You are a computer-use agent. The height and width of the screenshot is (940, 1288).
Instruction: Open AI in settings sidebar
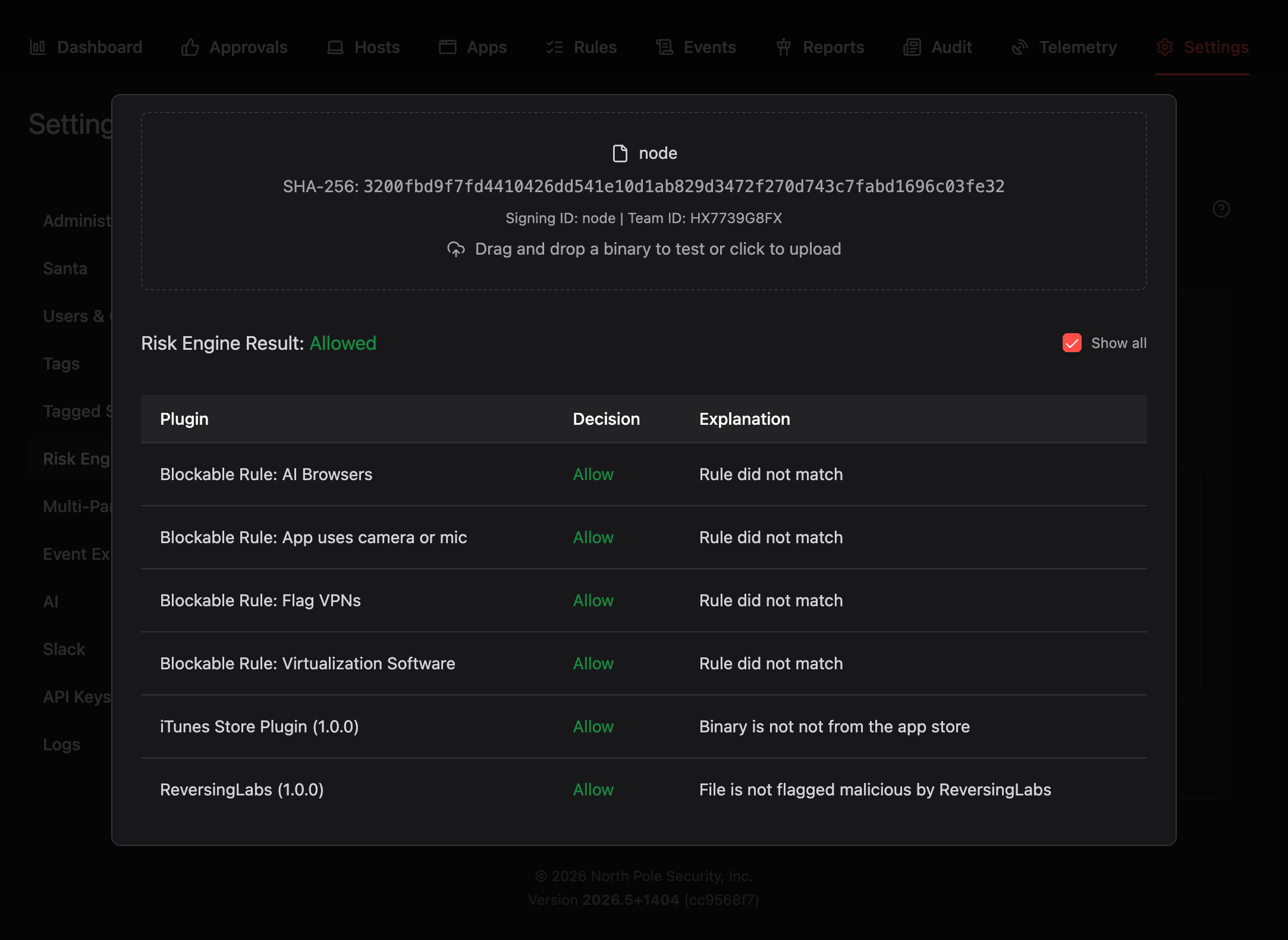51,601
